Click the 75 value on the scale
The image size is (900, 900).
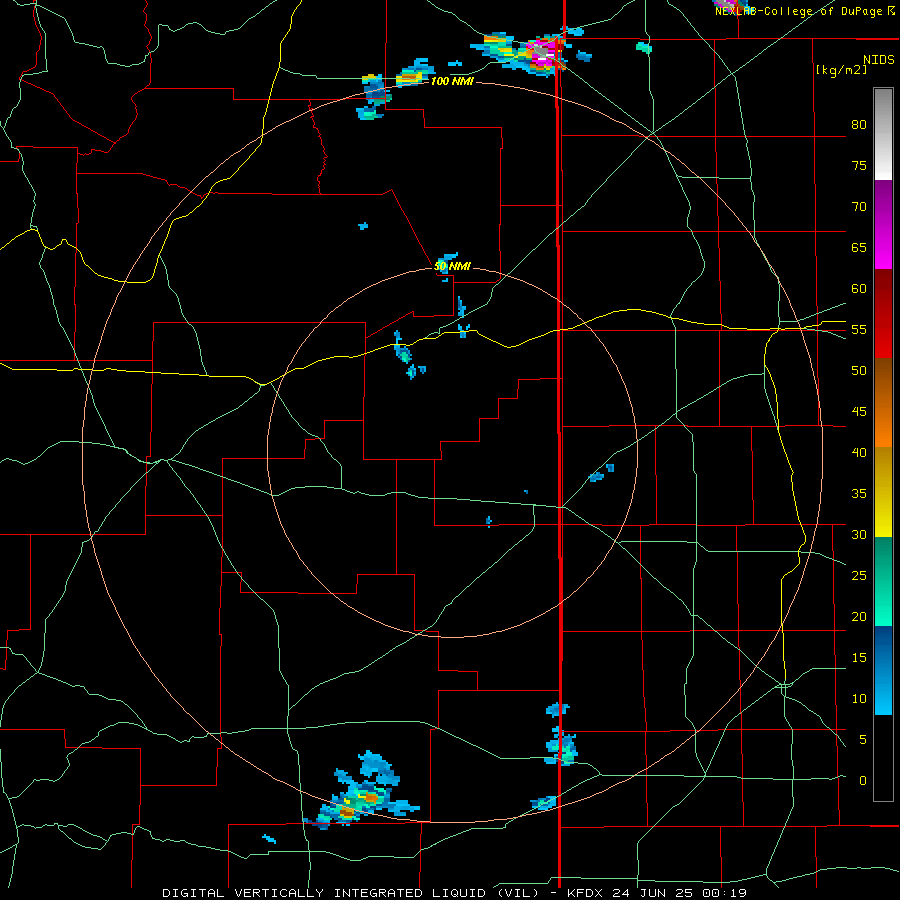pos(859,165)
